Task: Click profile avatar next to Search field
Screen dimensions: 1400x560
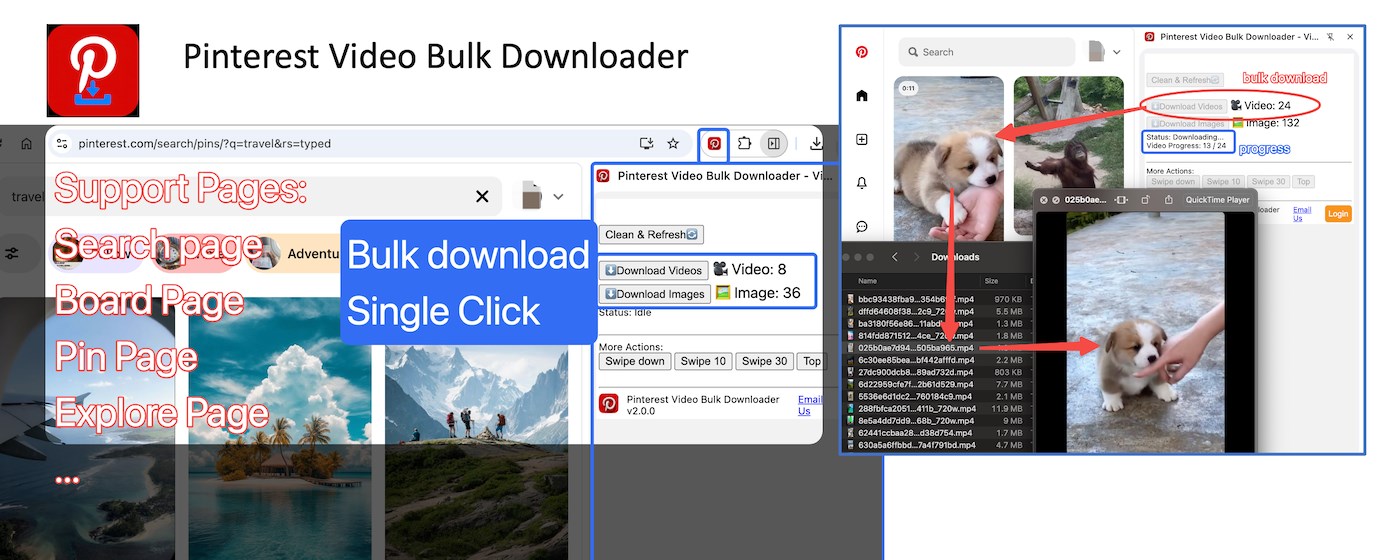Action: (x=1097, y=52)
